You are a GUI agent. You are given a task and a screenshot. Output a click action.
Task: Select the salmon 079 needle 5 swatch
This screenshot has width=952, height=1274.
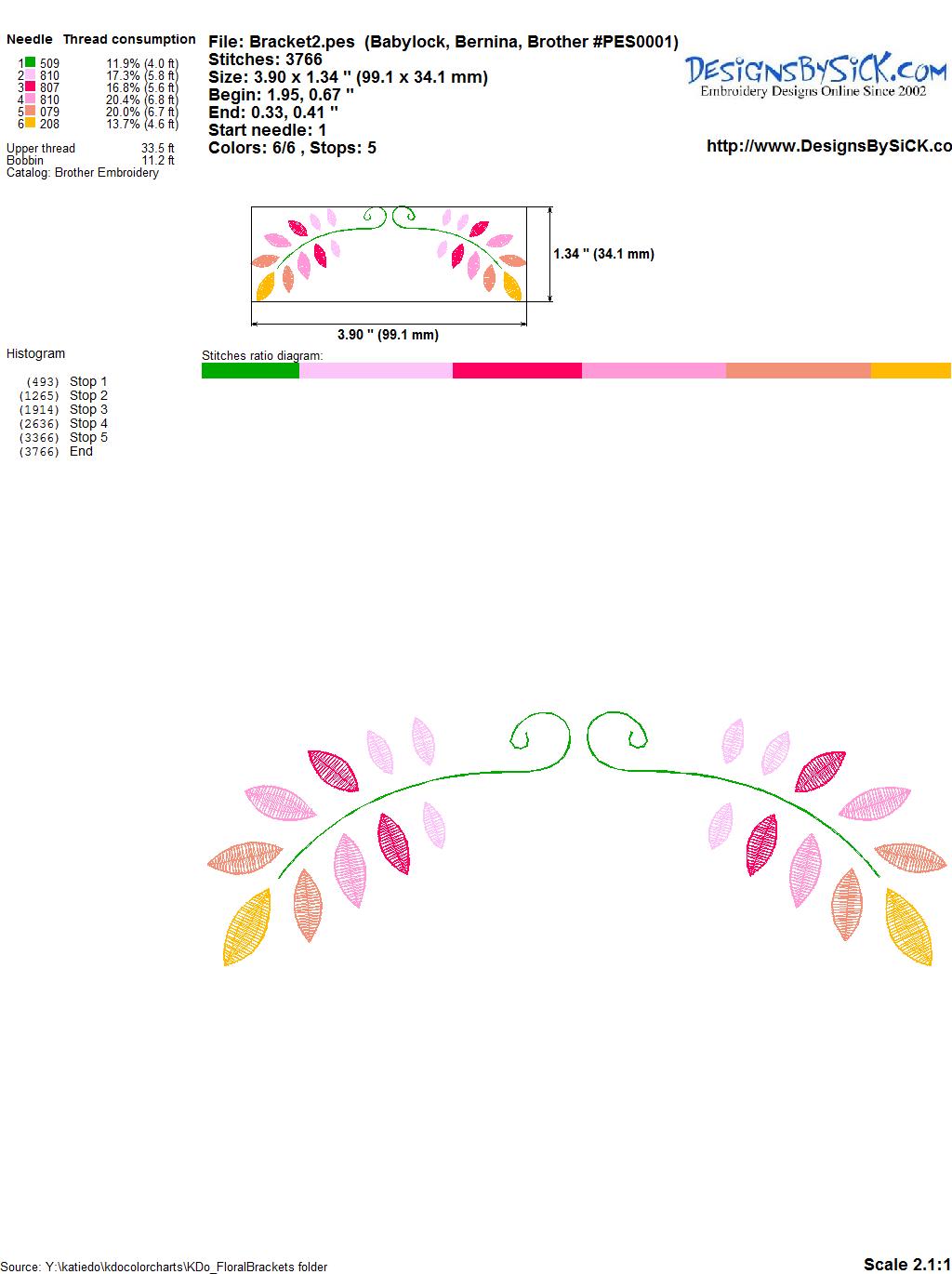(30, 112)
